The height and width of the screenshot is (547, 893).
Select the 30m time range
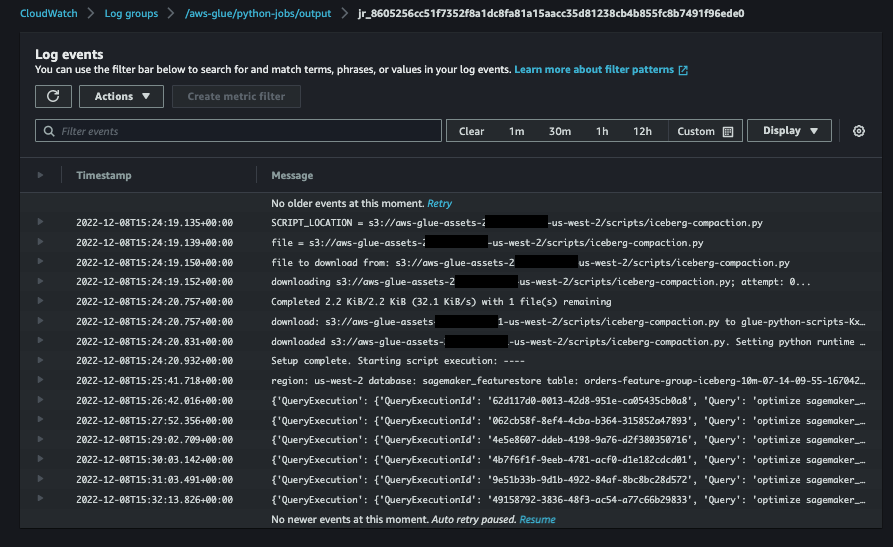(x=559, y=131)
